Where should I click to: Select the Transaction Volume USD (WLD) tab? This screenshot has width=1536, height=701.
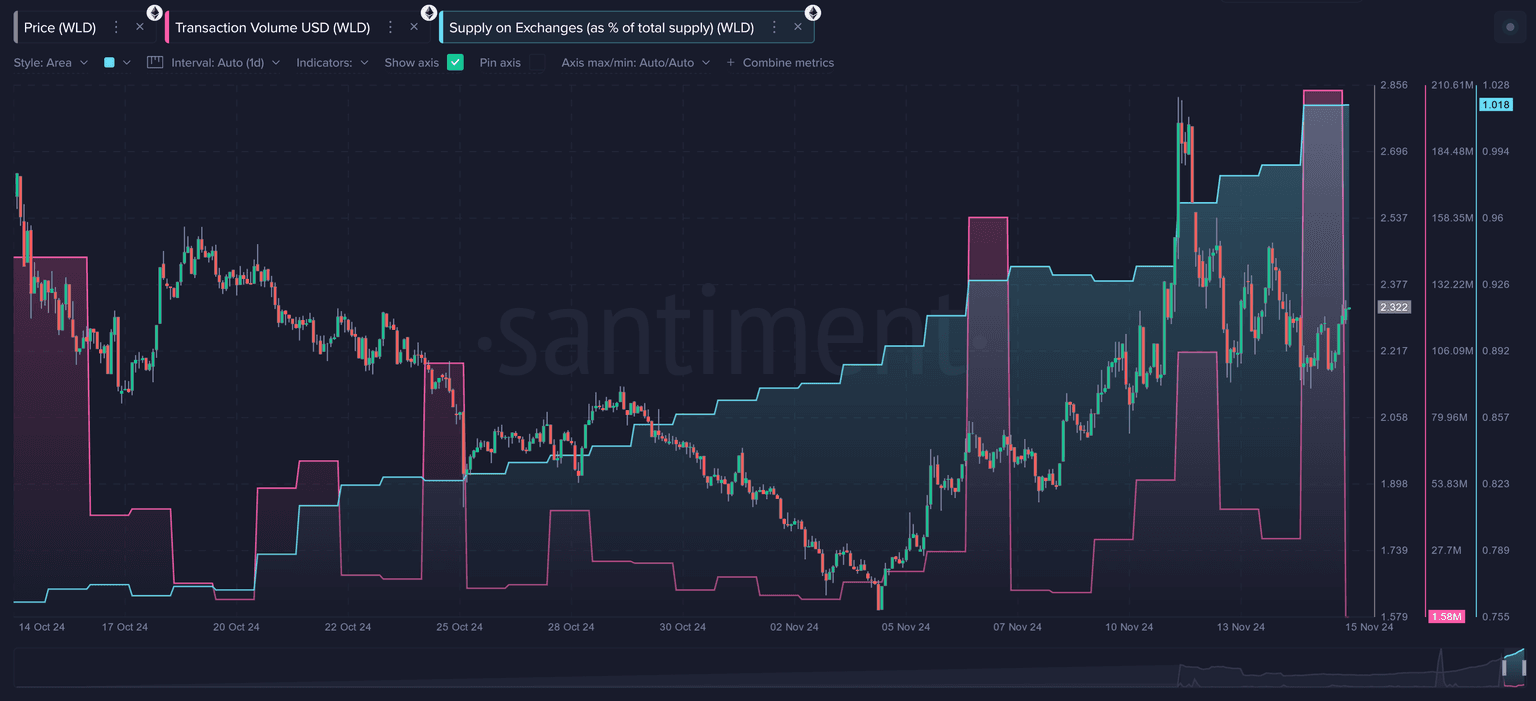(272, 27)
